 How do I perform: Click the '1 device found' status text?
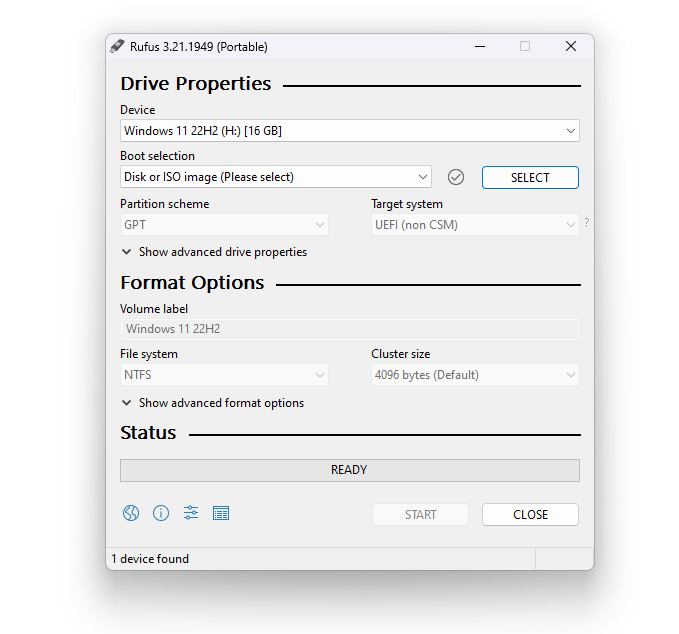[150, 559]
